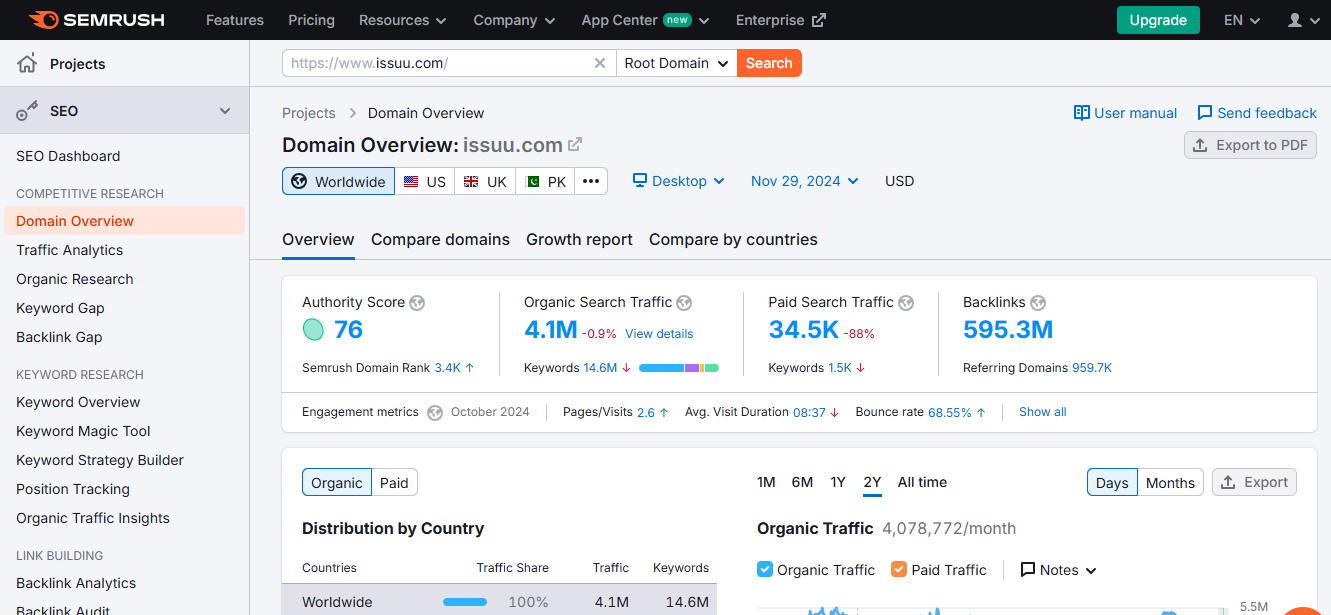Click the Export to PDF button
The image size is (1331, 615).
pos(1250,145)
